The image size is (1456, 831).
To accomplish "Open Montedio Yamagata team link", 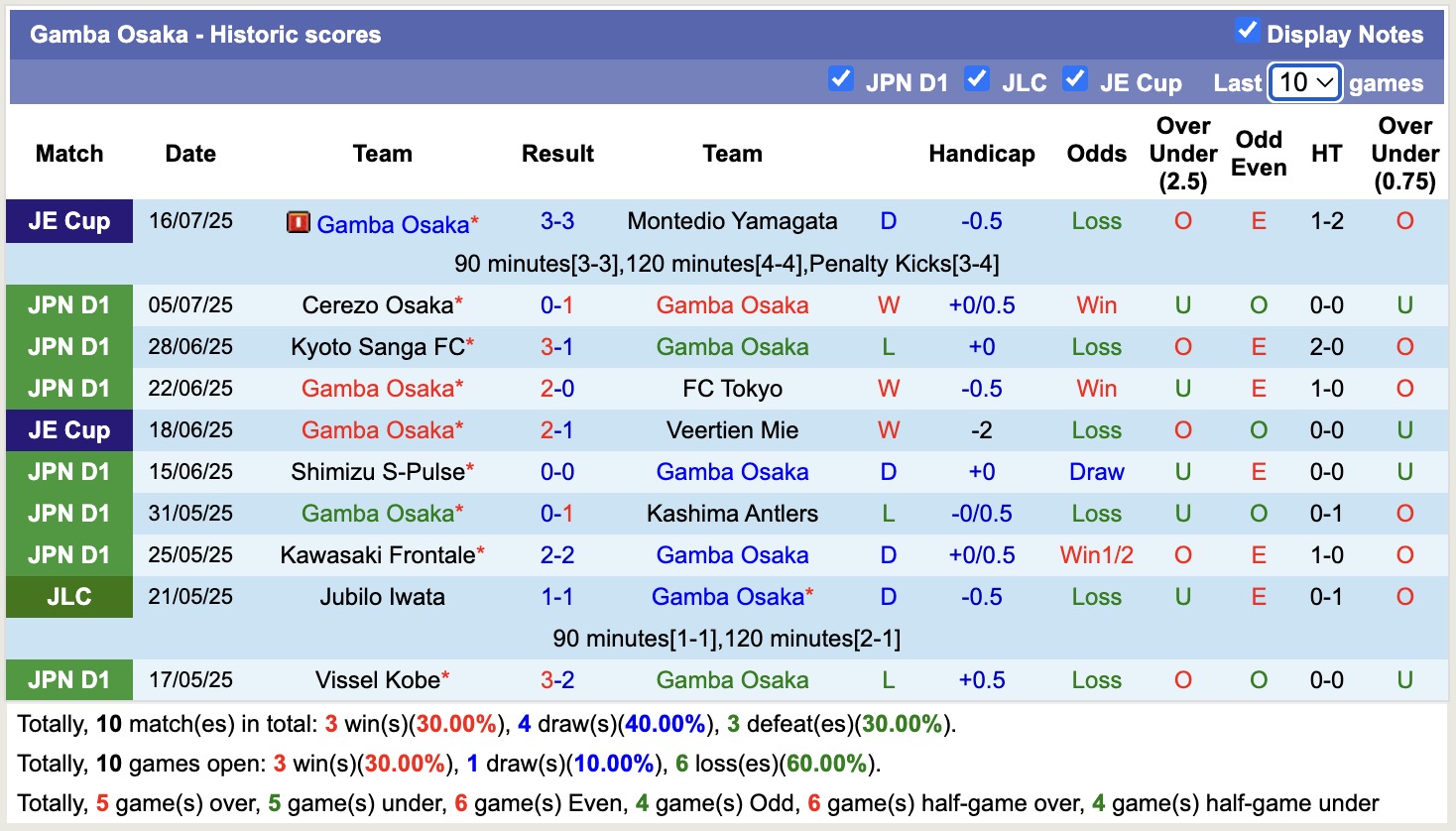I will [x=732, y=221].
